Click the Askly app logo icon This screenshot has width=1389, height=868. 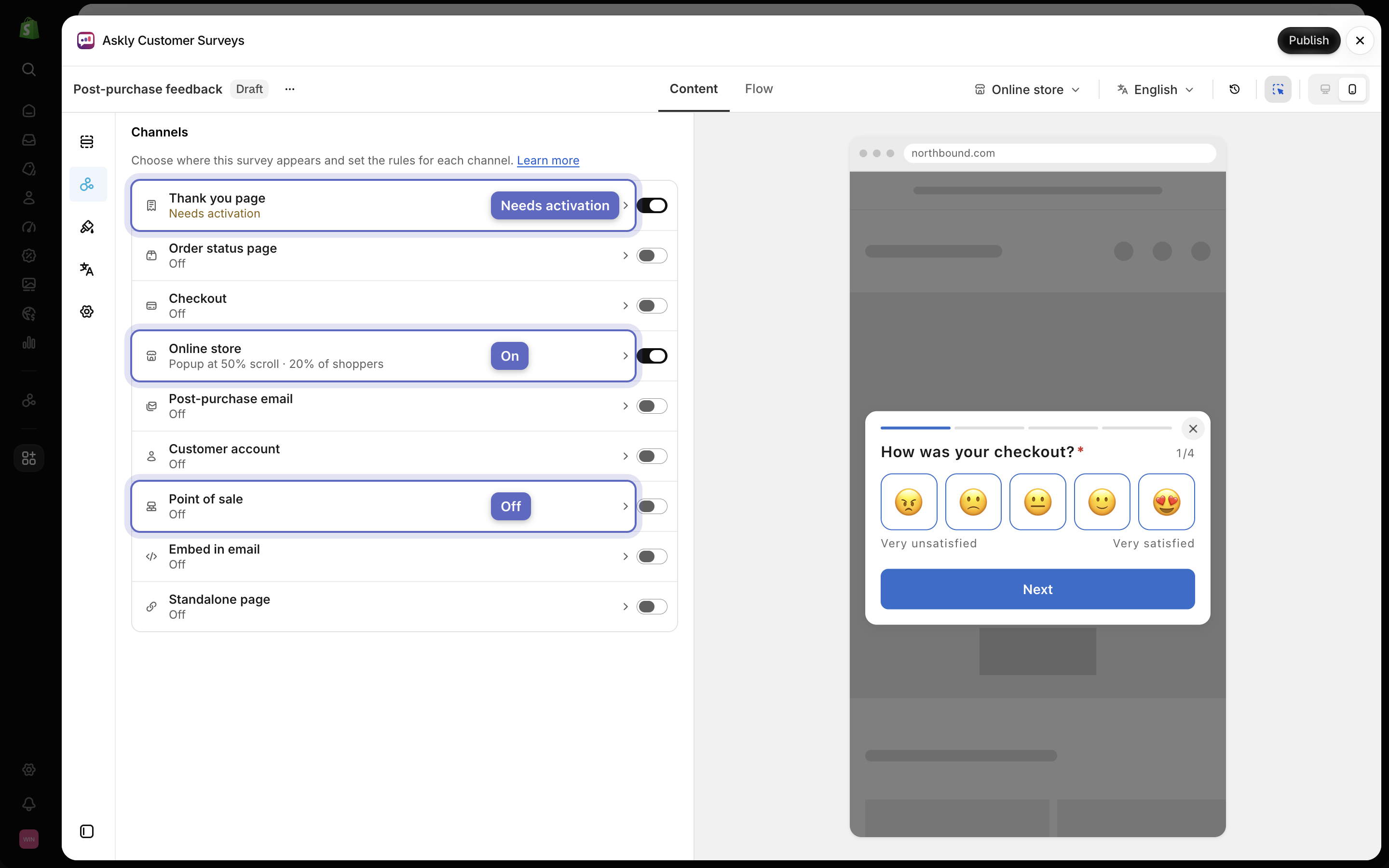click(x=86, y=40)
